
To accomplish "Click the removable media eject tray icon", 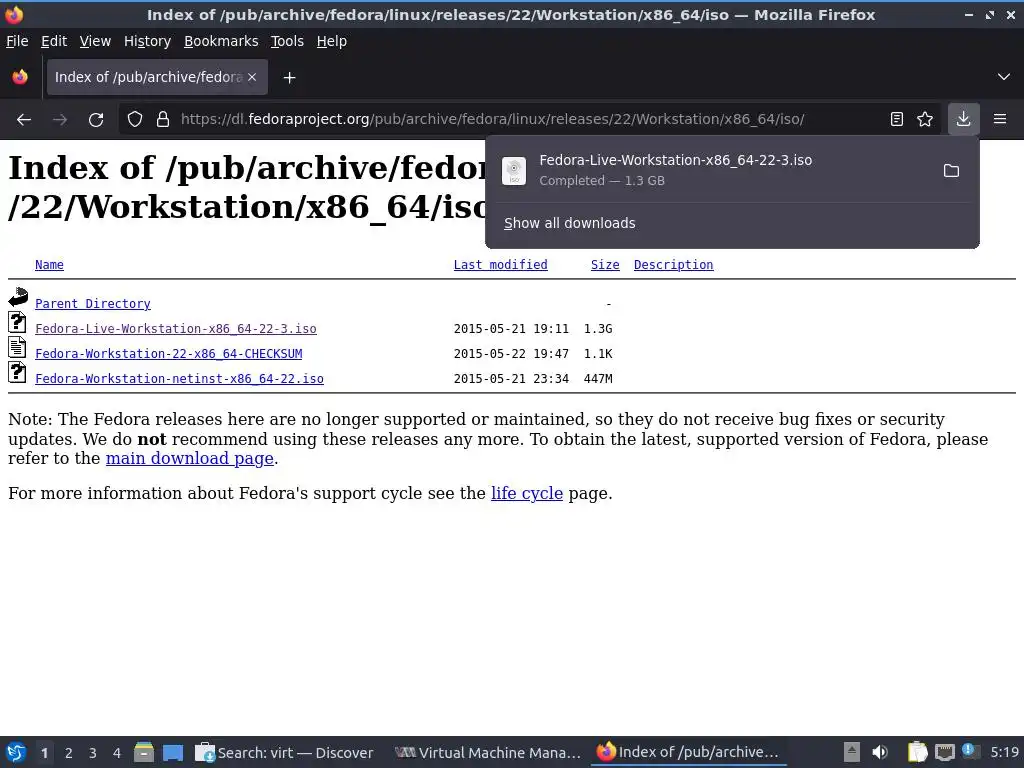I will tap(852, 753).
